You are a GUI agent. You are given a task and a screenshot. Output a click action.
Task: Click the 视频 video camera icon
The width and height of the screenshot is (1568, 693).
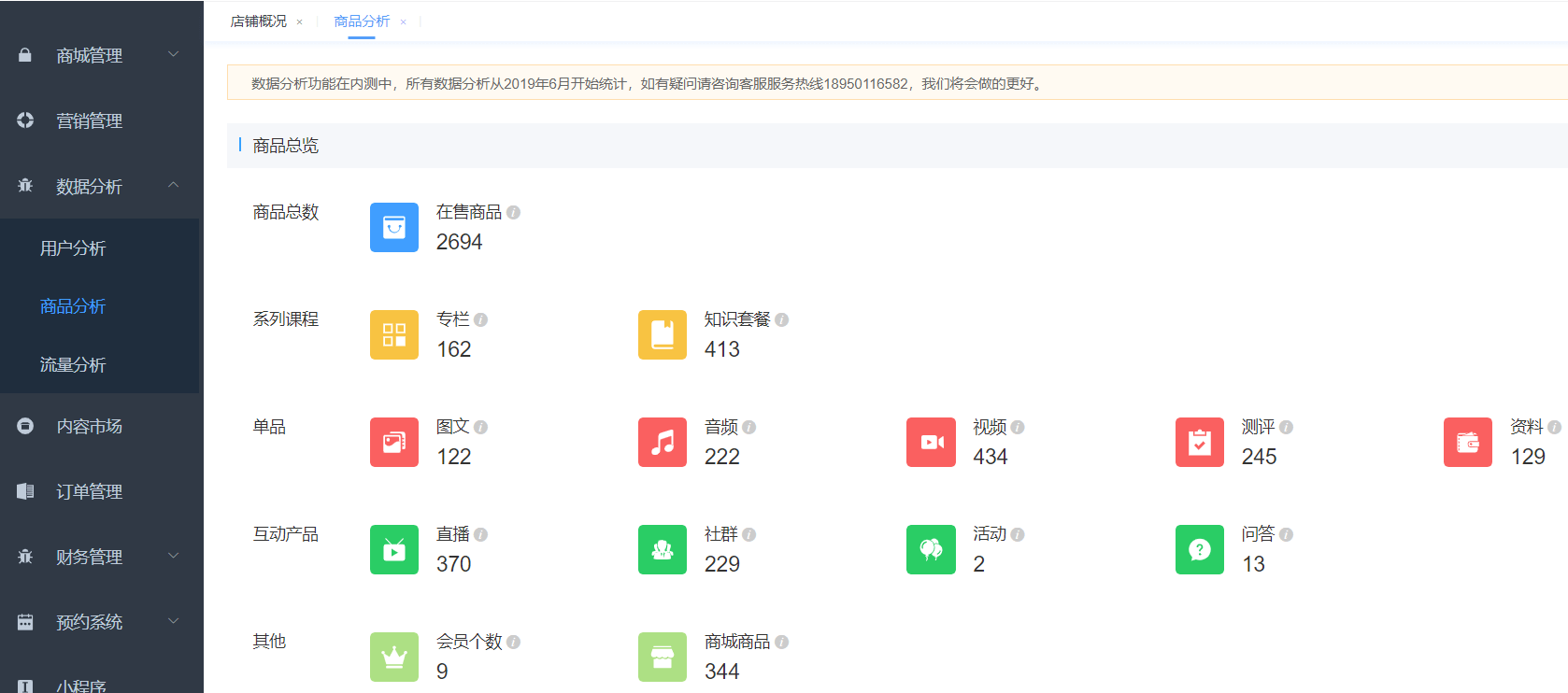tap(931, 442)
